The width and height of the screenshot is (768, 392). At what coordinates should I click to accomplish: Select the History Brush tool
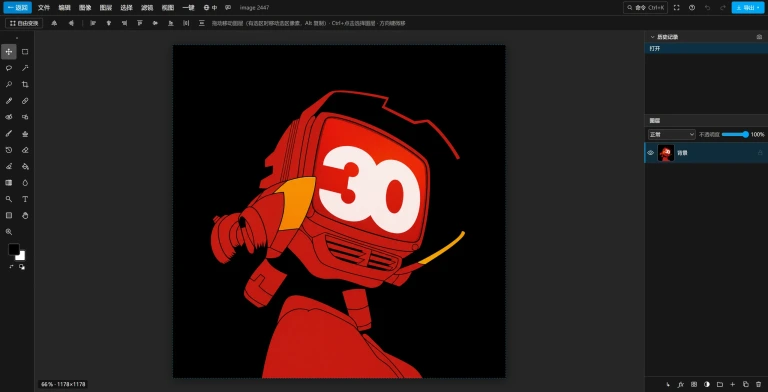pyautogui.click(x=9, y=150)
